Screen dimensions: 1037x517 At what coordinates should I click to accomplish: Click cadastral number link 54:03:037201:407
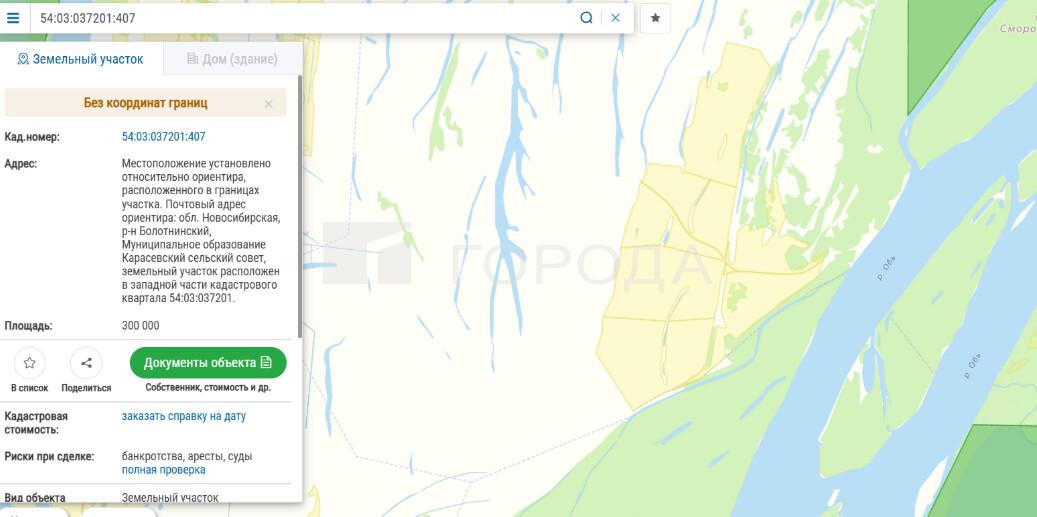click(x=163, y=137)
